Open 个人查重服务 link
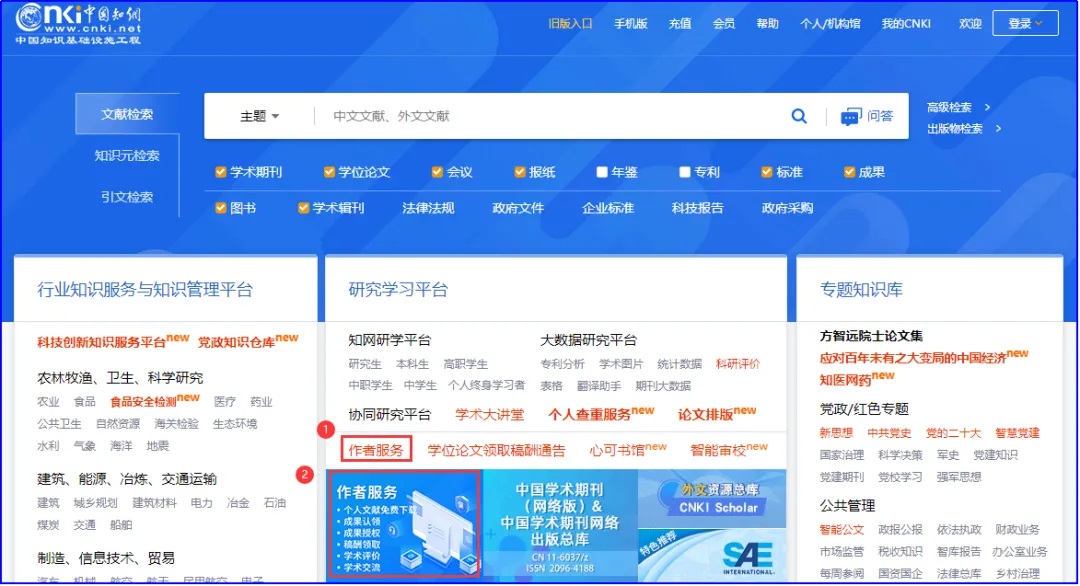This screenshot has width=1080, height=586. 589,415
